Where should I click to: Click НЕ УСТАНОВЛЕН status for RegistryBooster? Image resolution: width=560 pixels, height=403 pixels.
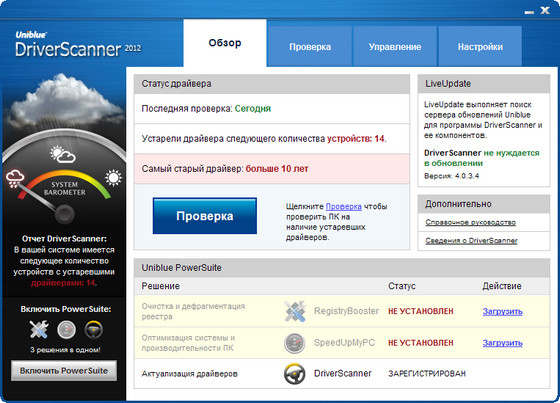pos(421,312)
